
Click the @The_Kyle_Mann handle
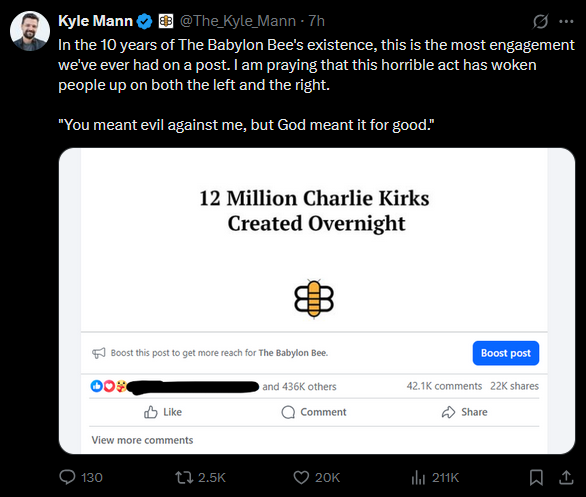coord(238,21)
